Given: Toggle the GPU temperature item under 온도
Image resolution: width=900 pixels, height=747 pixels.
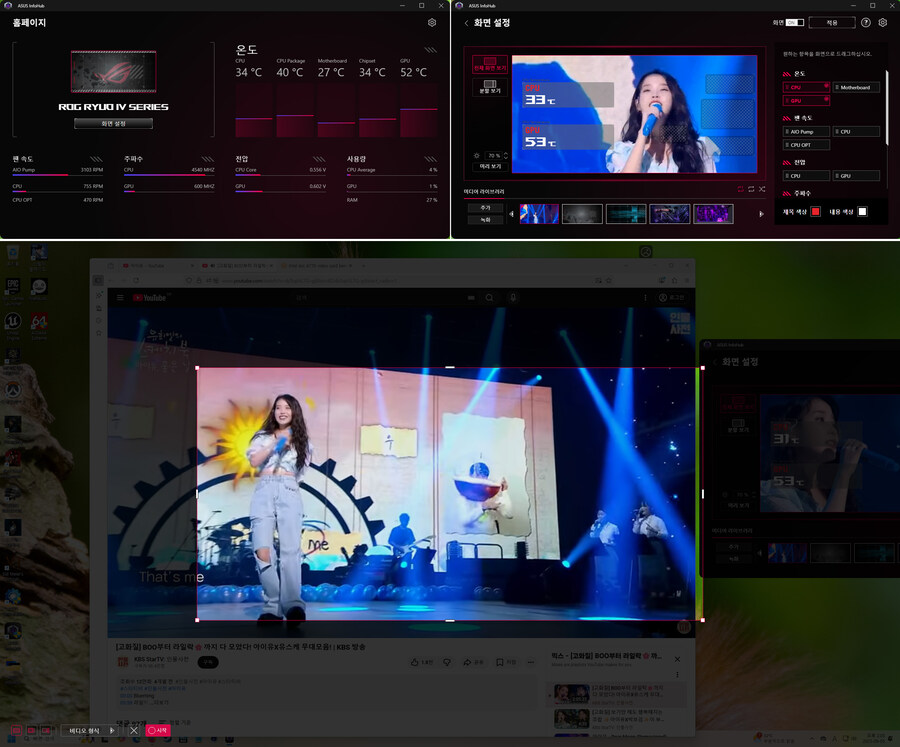Looking at the screenshot, I should [x=806, y=101].
